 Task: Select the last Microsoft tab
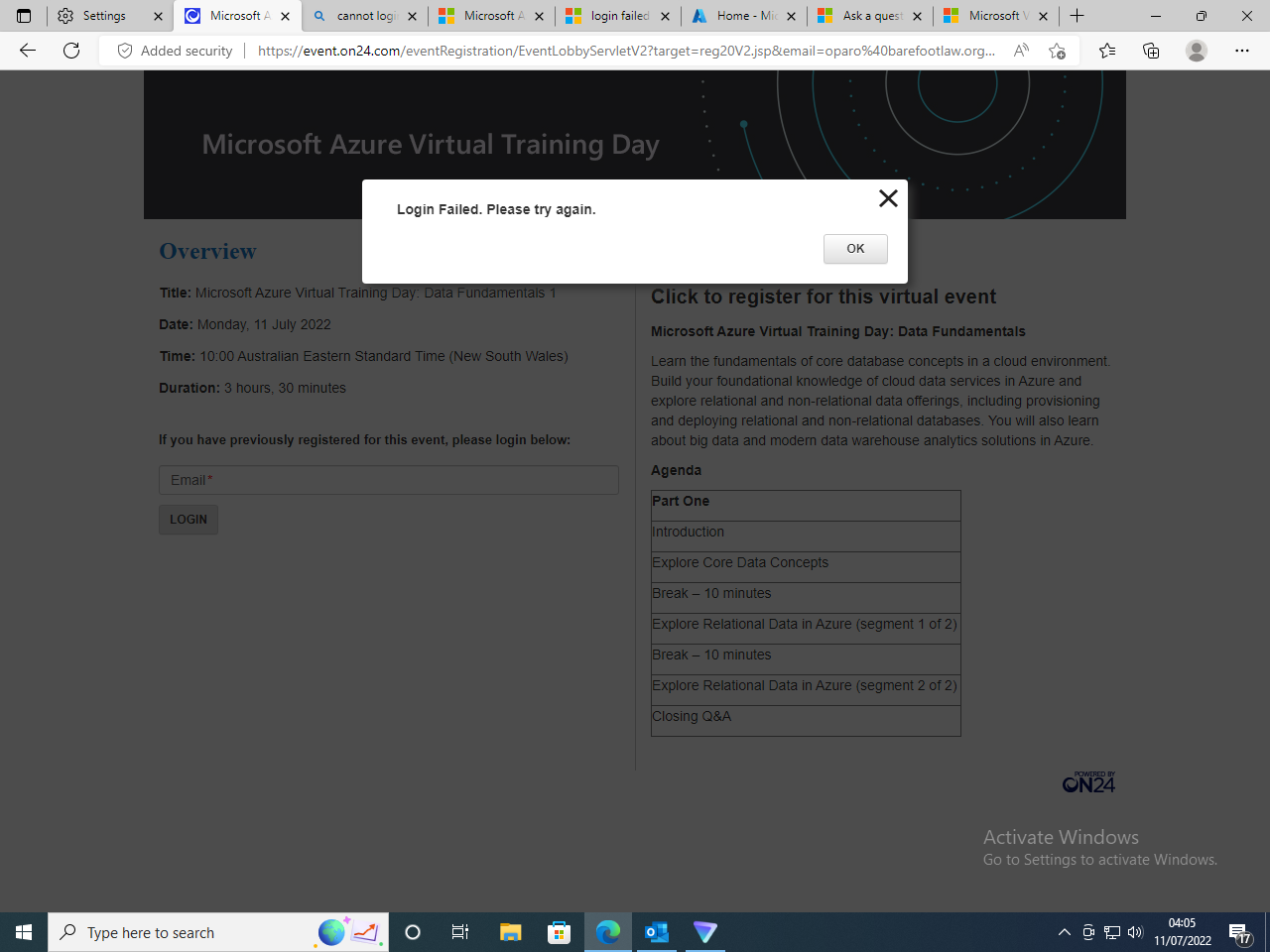[996, 16]
